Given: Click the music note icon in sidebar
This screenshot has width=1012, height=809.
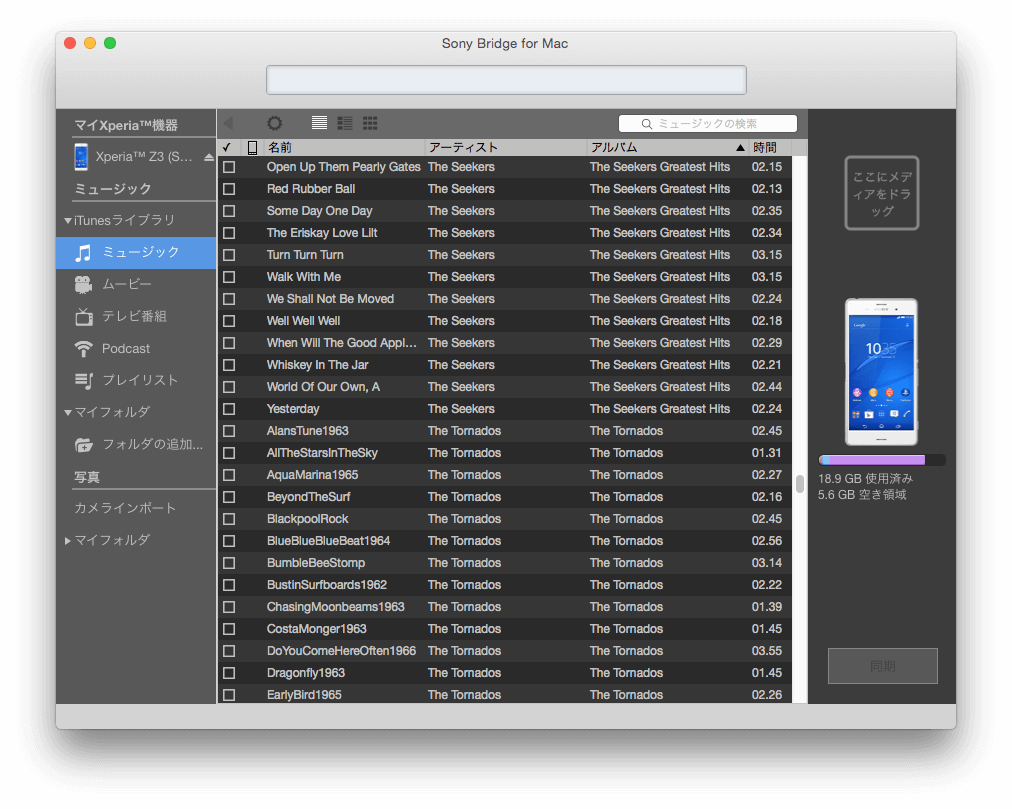Looking at the screenshot, I should (x=83, y=252).
